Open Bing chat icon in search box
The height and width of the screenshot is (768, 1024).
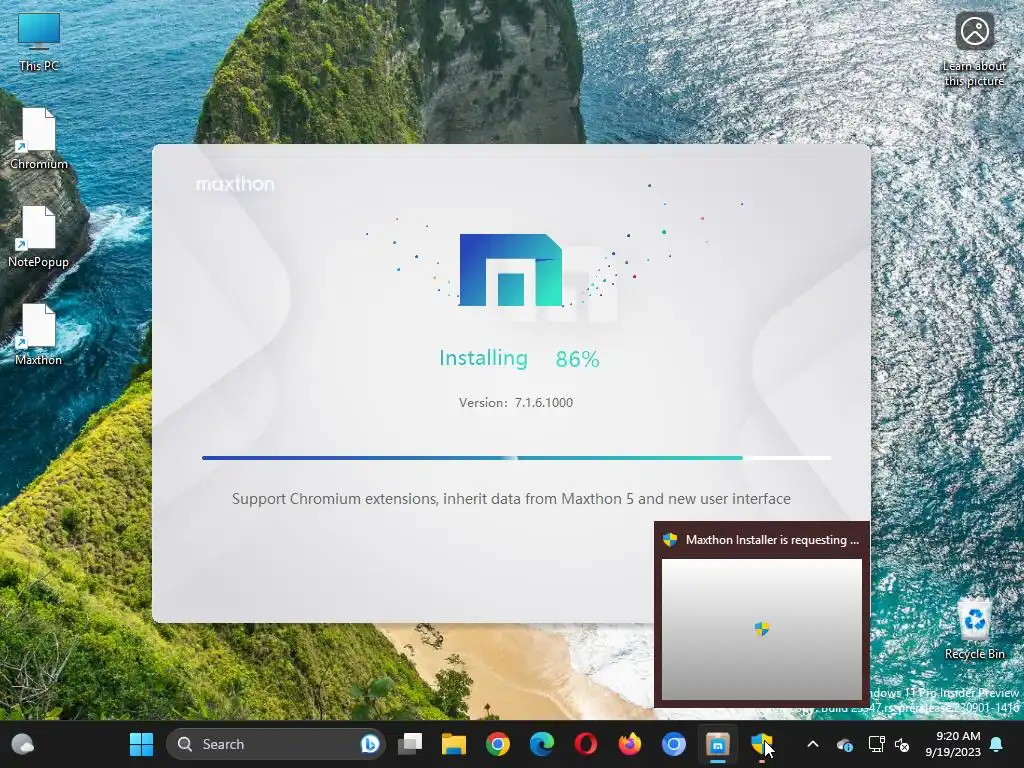(x=370, y=744)
